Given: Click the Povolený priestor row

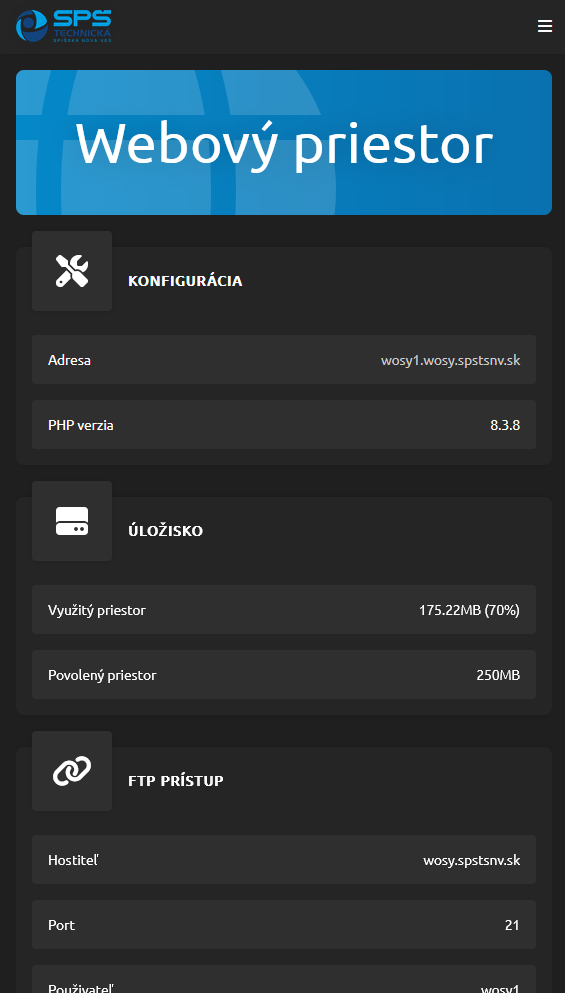Looking at the screenshot, I should [x=284, y=674].
